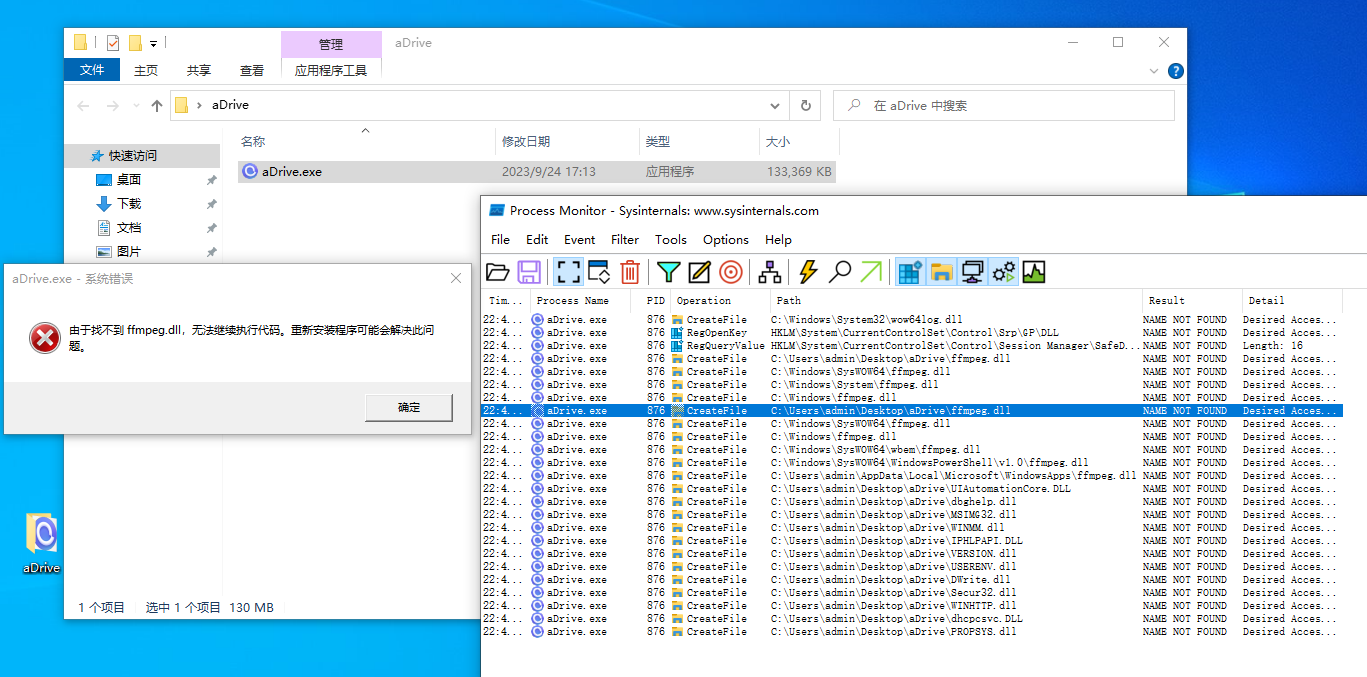
Task: Expand the Explorer ribbon chevron
Action: [x=1155, y=71]
